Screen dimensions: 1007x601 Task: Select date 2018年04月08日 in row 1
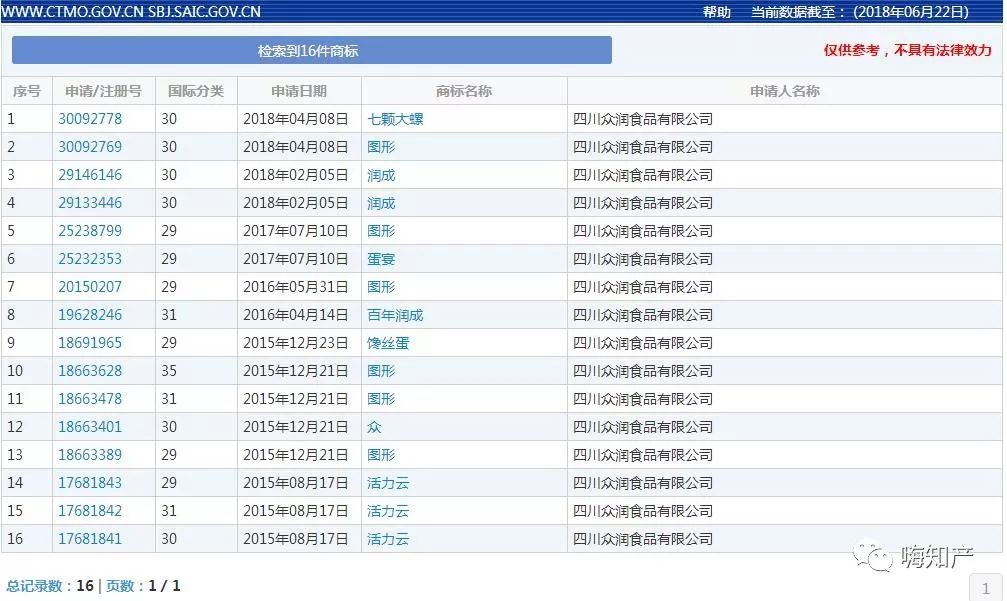pos(295,119)
